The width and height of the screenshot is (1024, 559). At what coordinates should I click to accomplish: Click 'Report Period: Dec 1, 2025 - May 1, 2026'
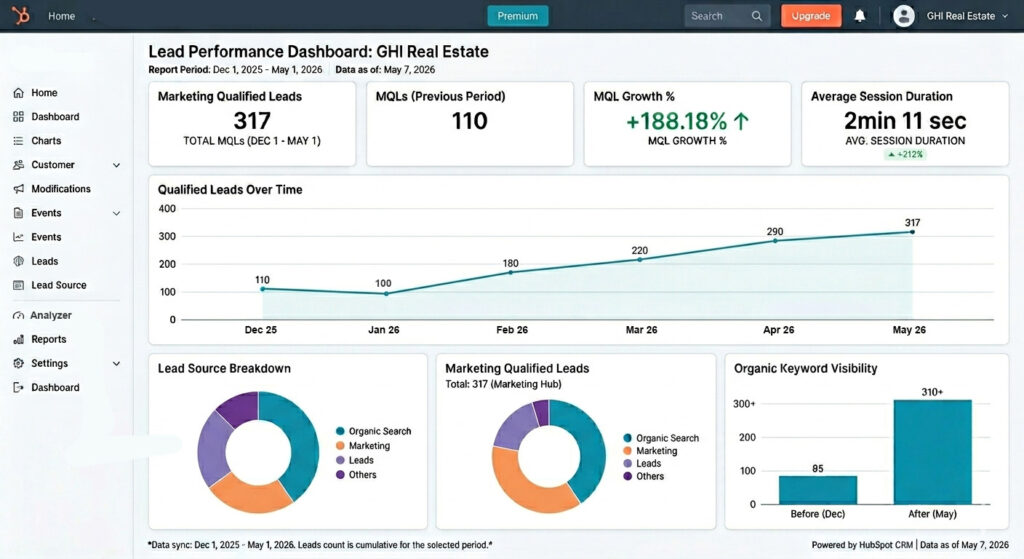(x=235, y=70)
